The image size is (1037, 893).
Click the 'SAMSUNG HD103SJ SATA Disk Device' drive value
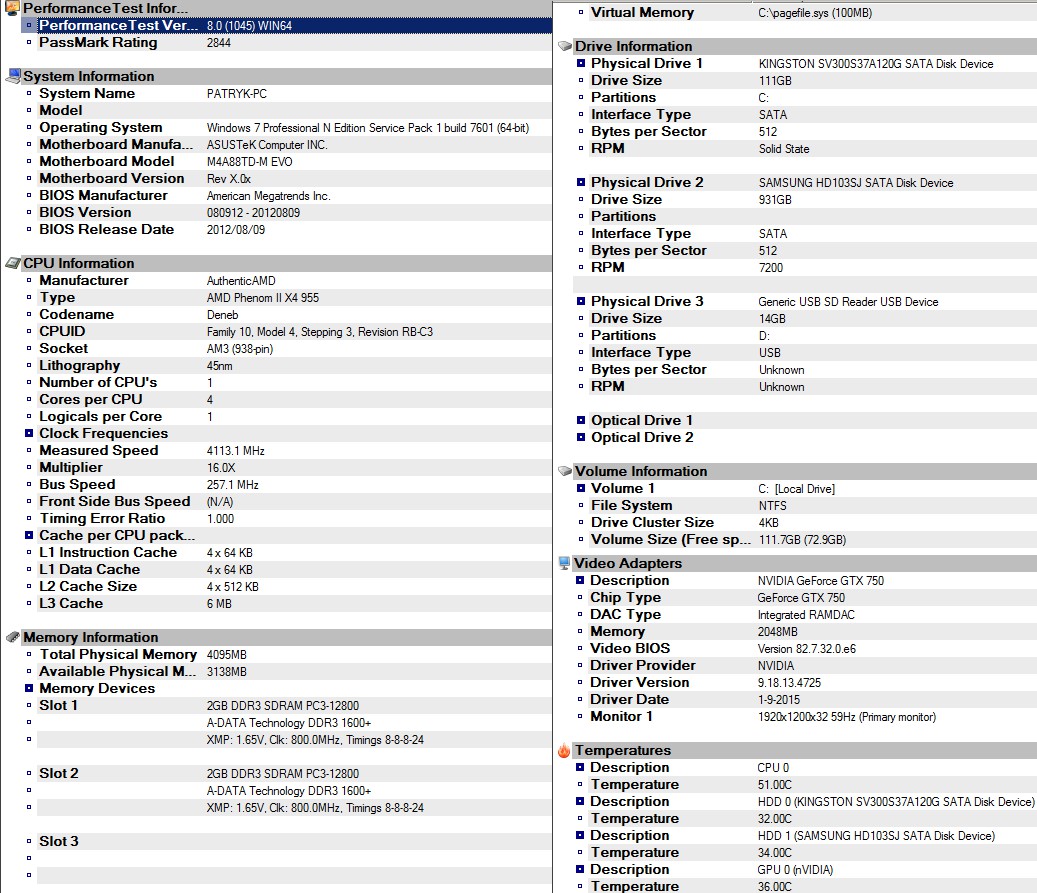(856, 183)
